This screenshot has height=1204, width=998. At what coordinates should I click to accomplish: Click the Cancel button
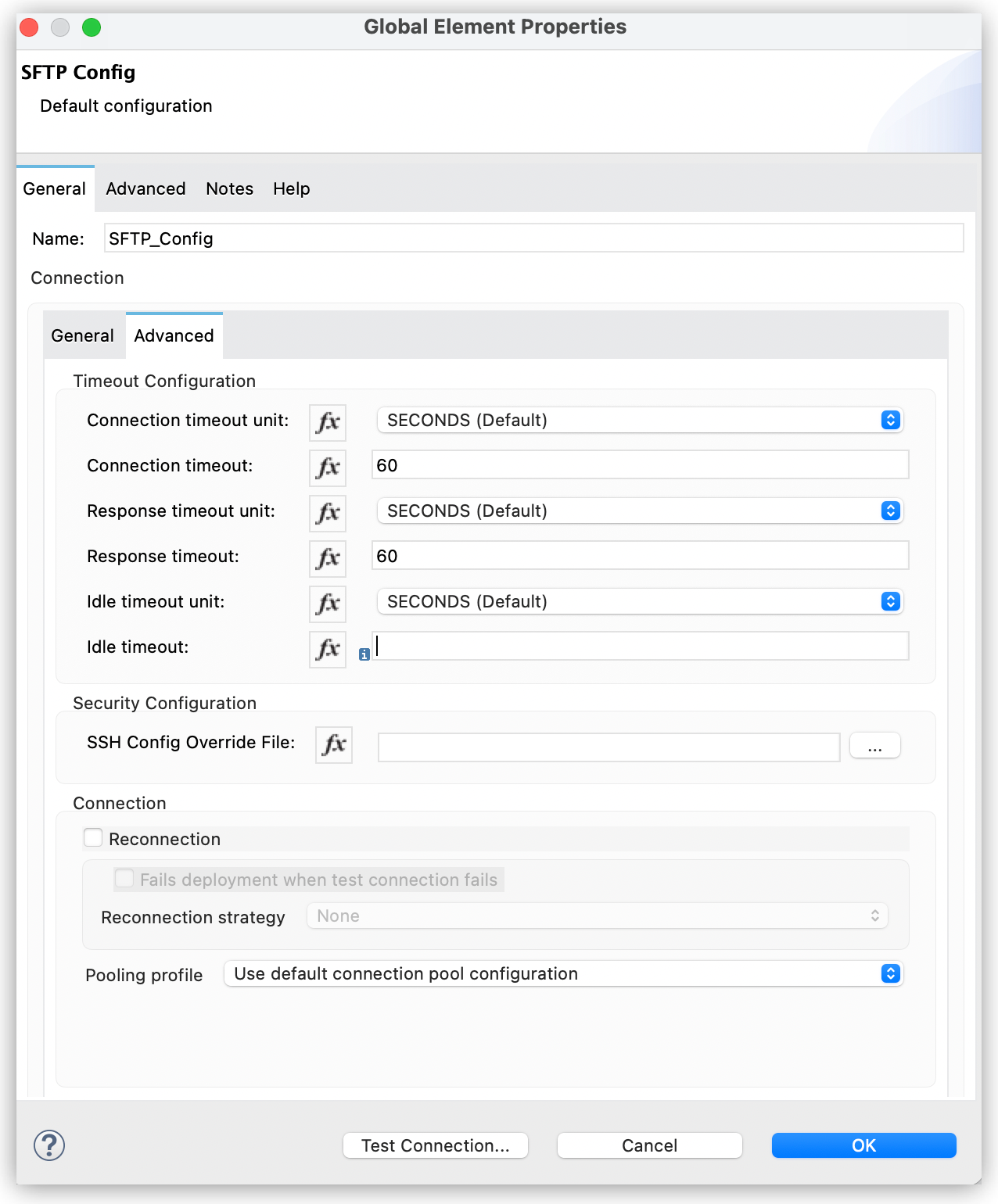650,1145
